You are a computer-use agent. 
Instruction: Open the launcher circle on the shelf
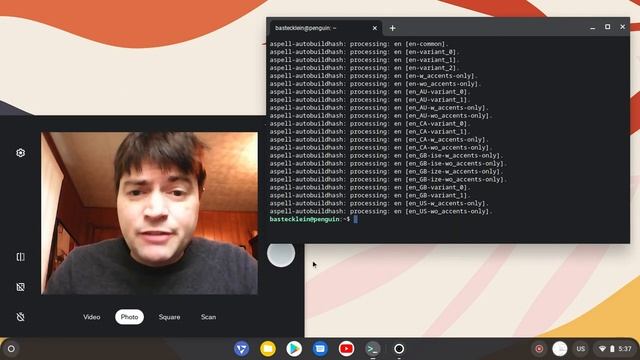[11, 349]
